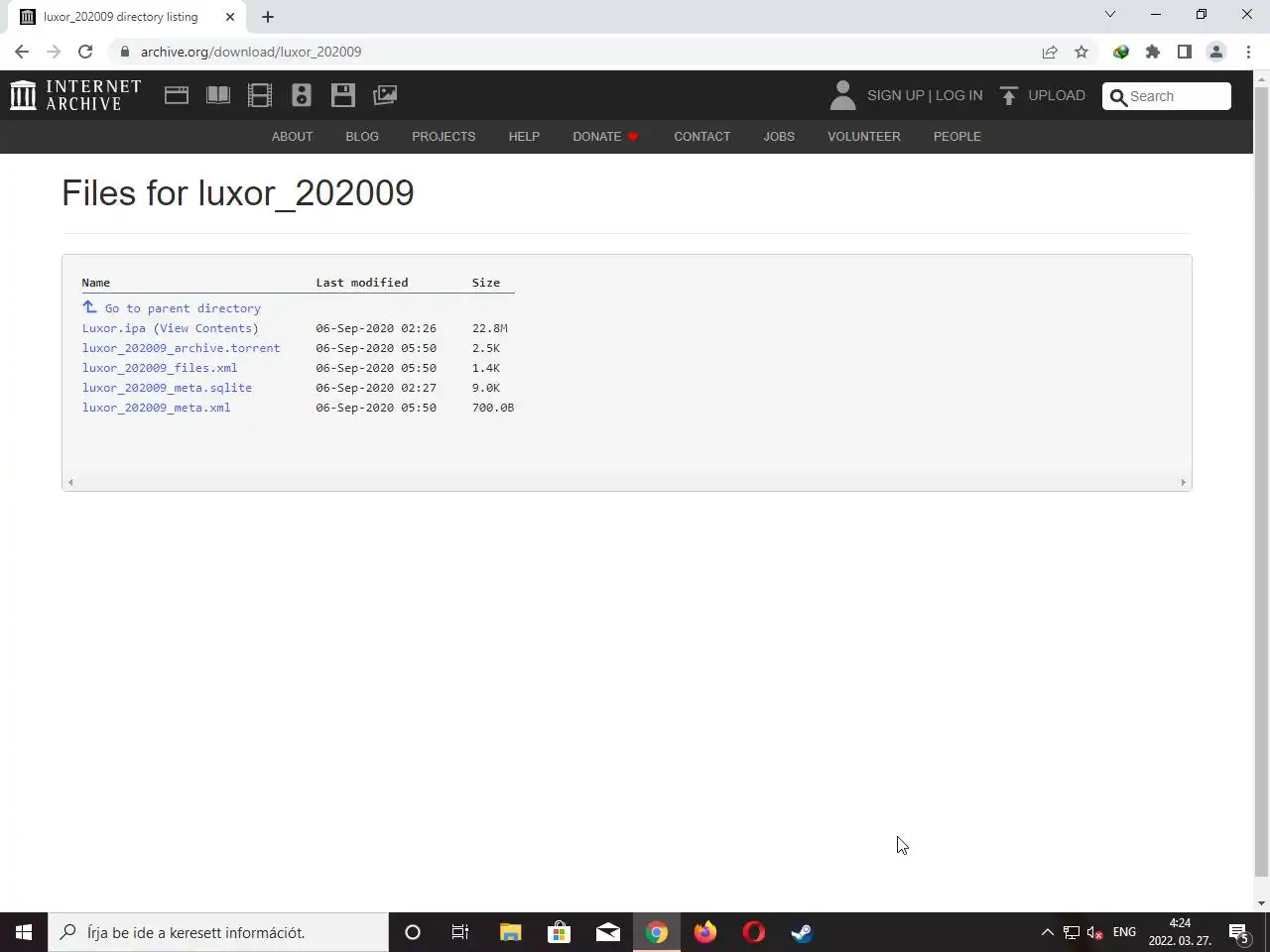The image size is (1270, 952).
Task: Open a new browser tab
Action: (268, 17)
